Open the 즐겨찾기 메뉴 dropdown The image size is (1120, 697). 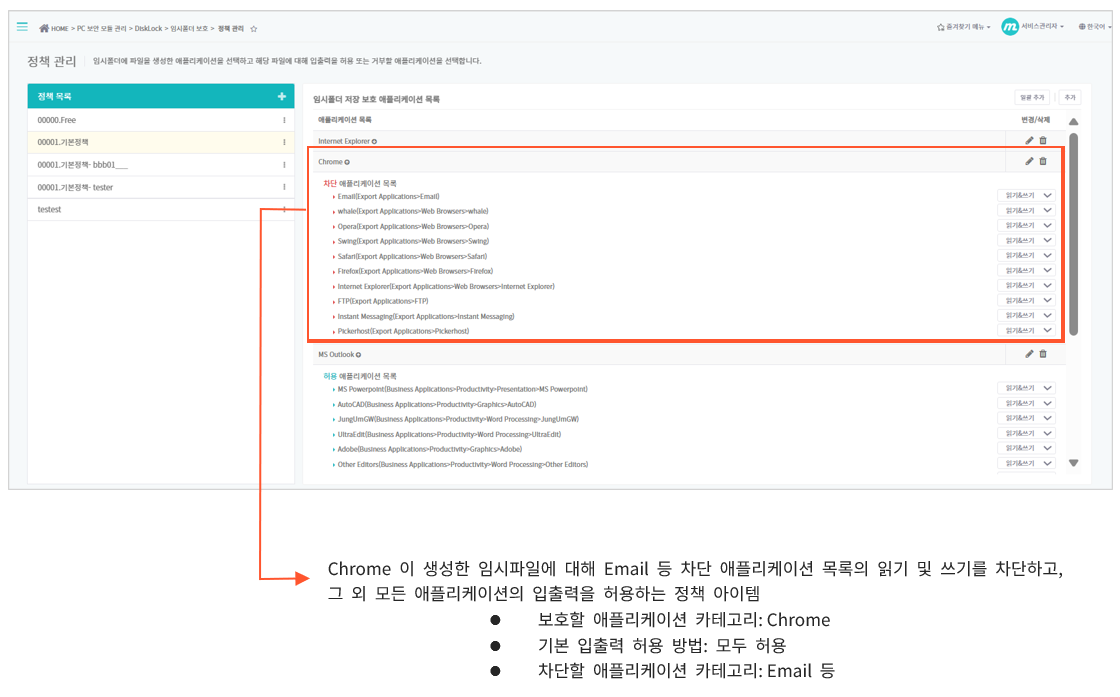tap(964, 27)
